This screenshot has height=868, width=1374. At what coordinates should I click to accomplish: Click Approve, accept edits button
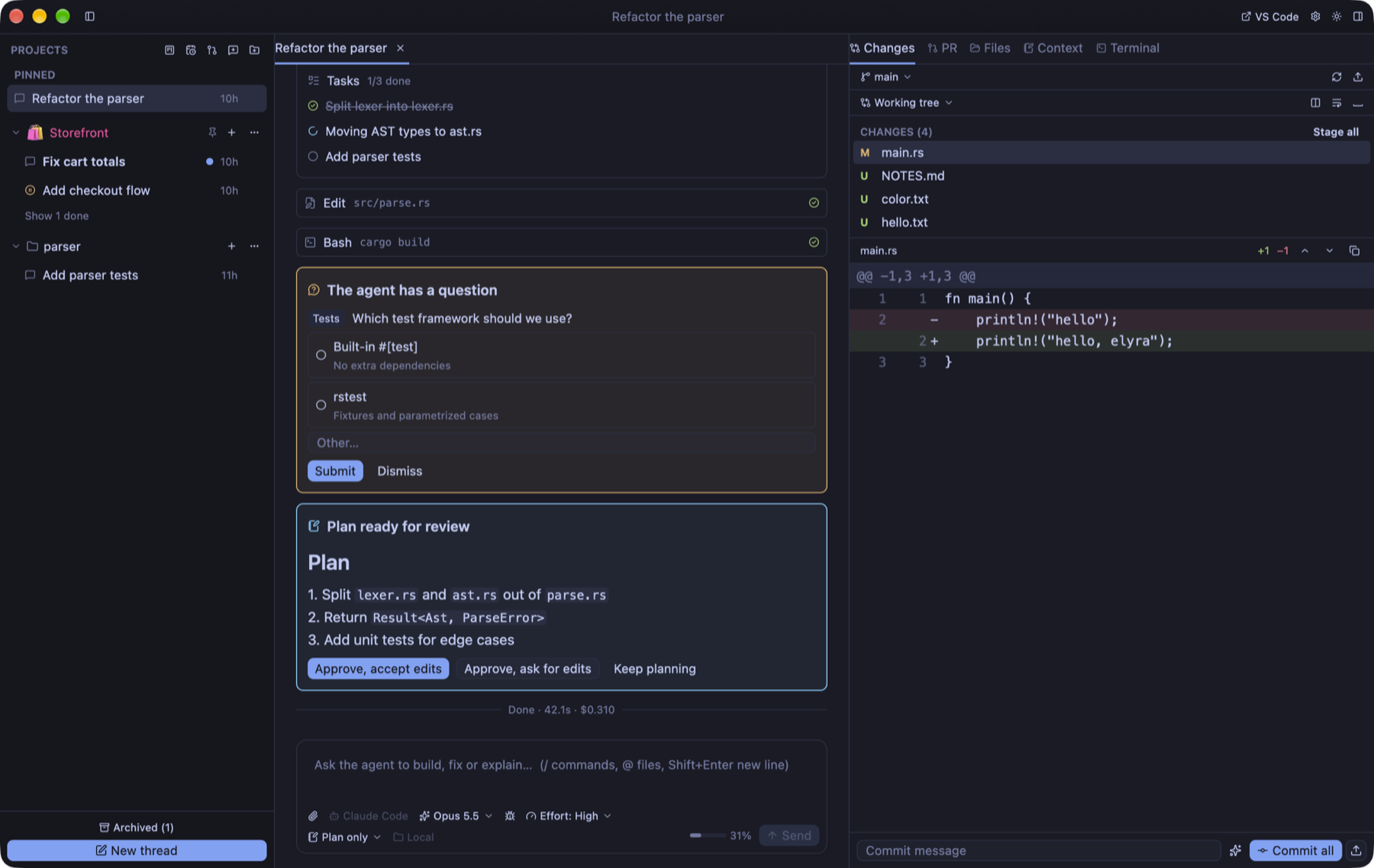coord(378,669)
